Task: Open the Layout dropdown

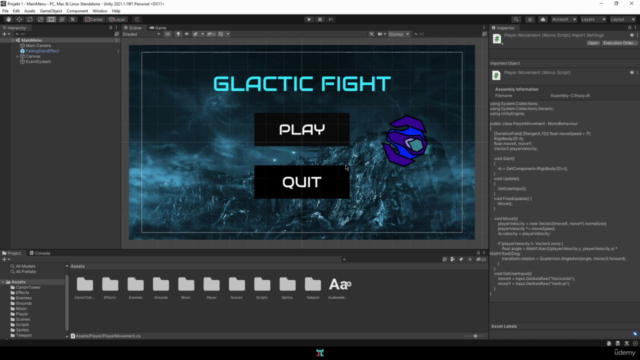Action: coord(622,19)
